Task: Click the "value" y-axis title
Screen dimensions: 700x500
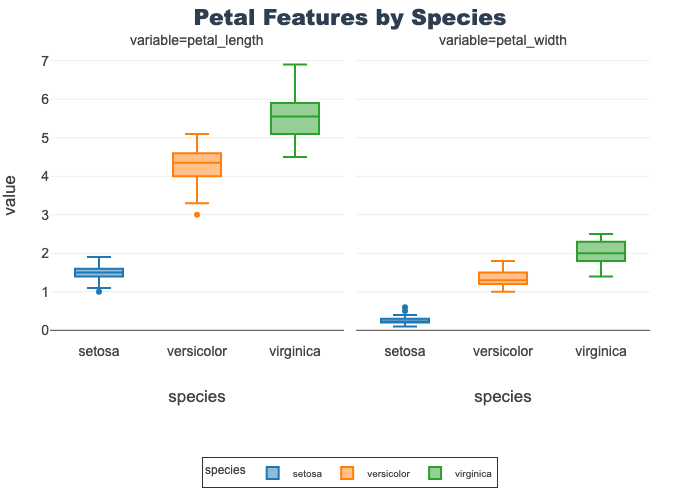Action: tap(11, 195)
